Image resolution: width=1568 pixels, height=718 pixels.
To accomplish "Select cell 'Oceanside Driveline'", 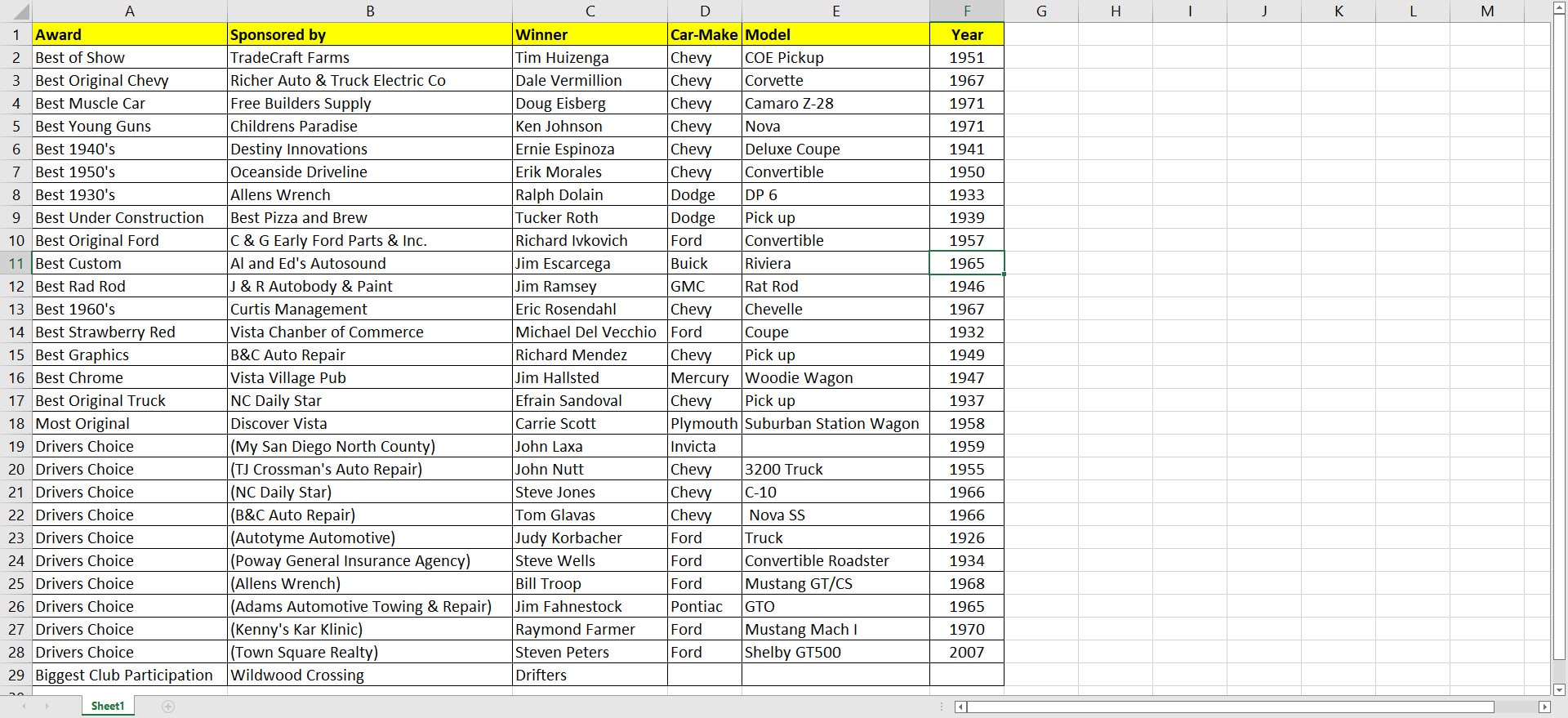I will (370, 172).
